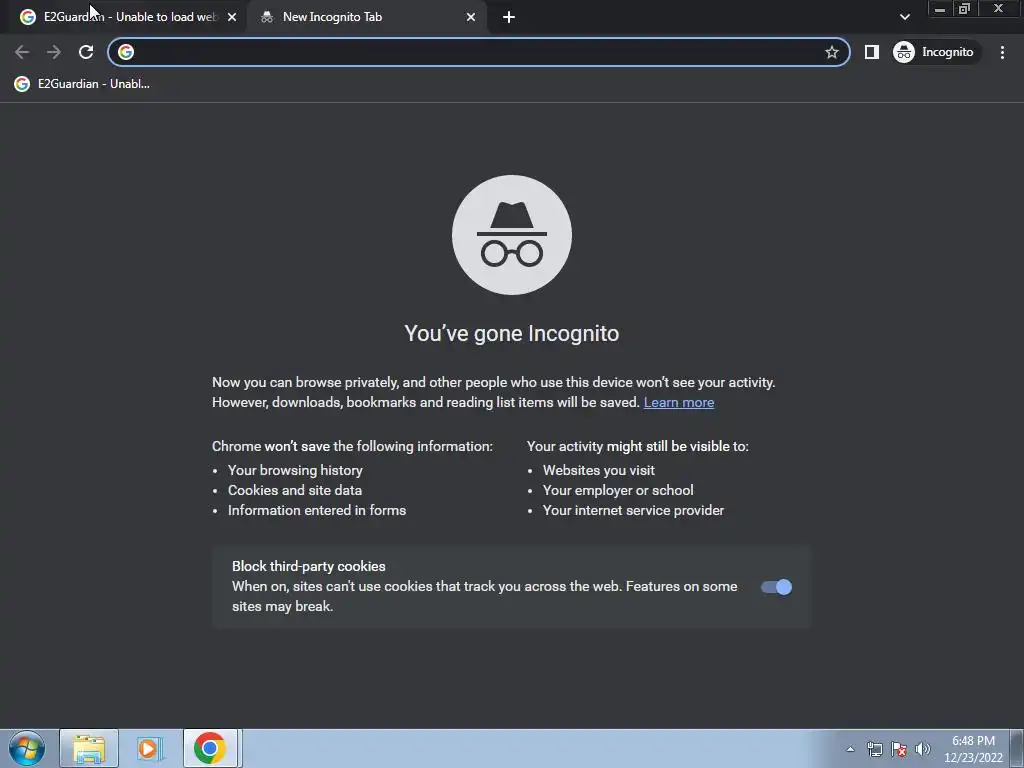1024x768 pixels.
Task: Open the Learn more link
Action: 679,402
